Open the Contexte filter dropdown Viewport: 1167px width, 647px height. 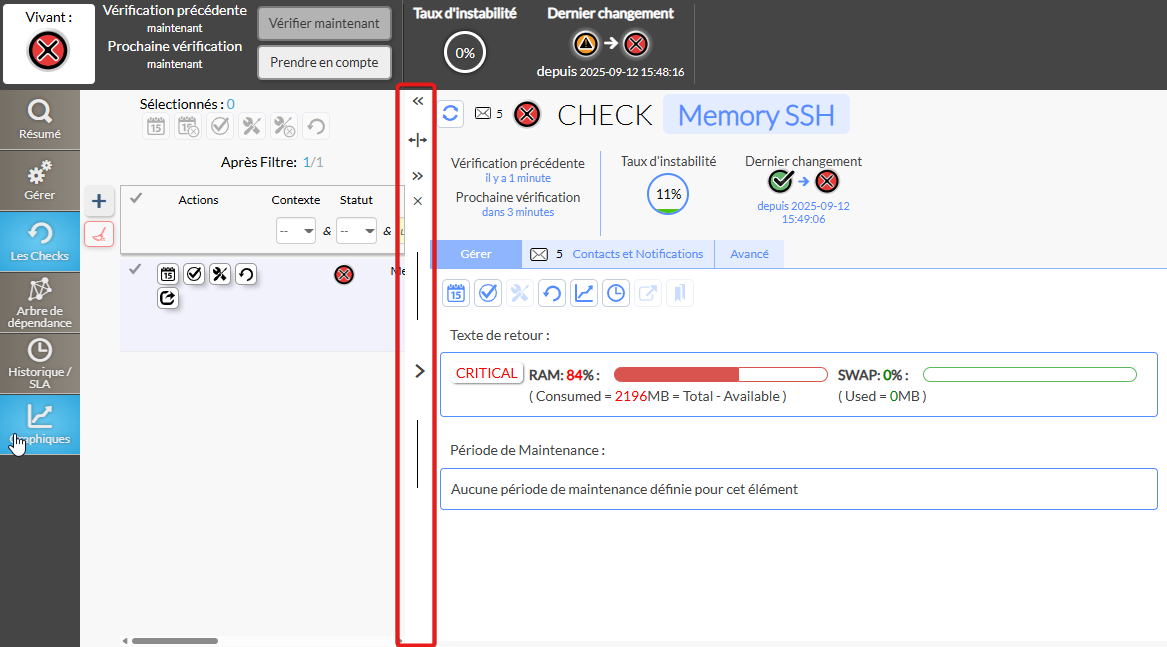point(296,230)
